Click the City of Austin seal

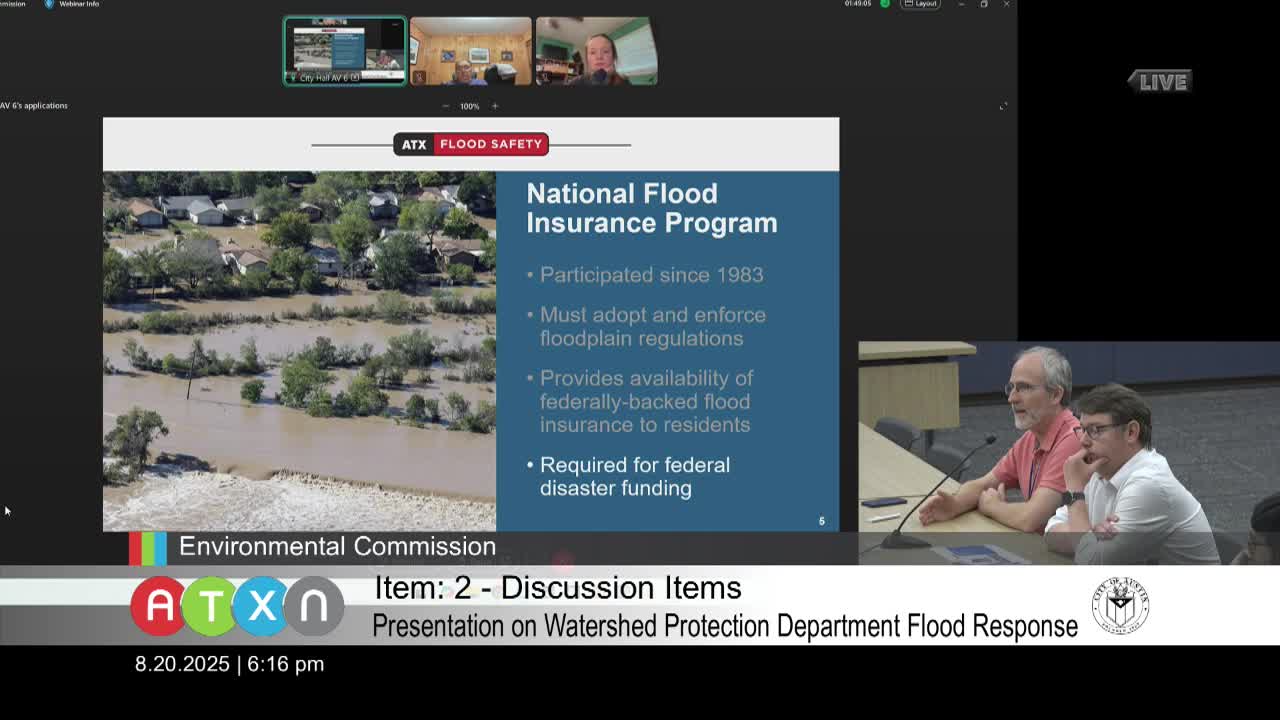(x=1120, y=606)
